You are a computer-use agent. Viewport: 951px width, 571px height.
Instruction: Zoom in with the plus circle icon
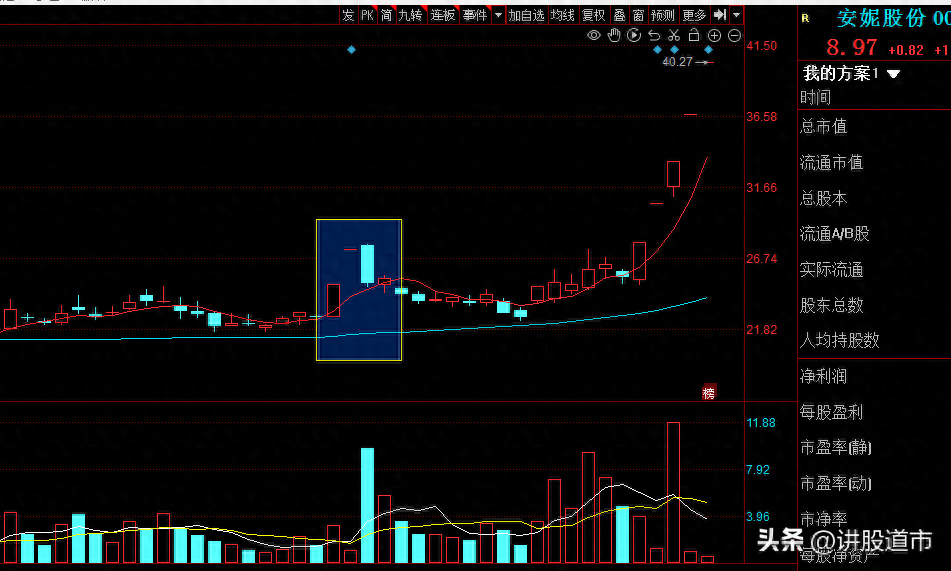click(714, 36)
